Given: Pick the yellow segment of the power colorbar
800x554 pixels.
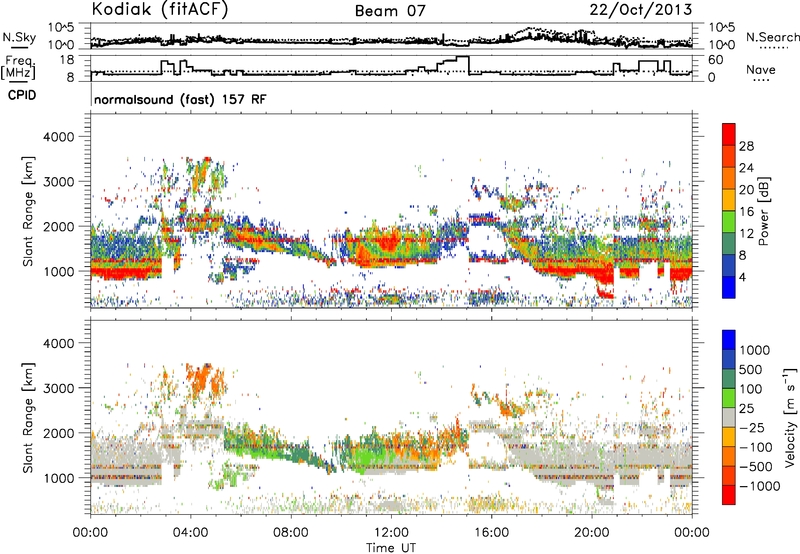Looking at the screenshot, I should click(729, 200).
